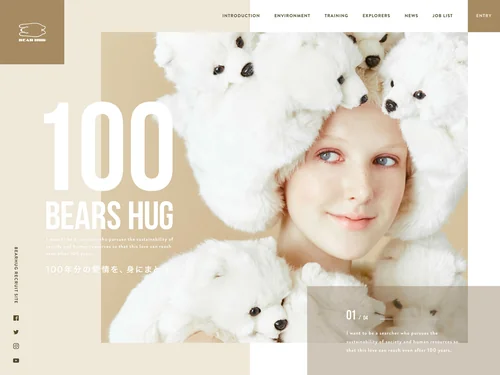Open the Twitter social link
The height and width of the screenshot is (375, 500).
point(16,332)
